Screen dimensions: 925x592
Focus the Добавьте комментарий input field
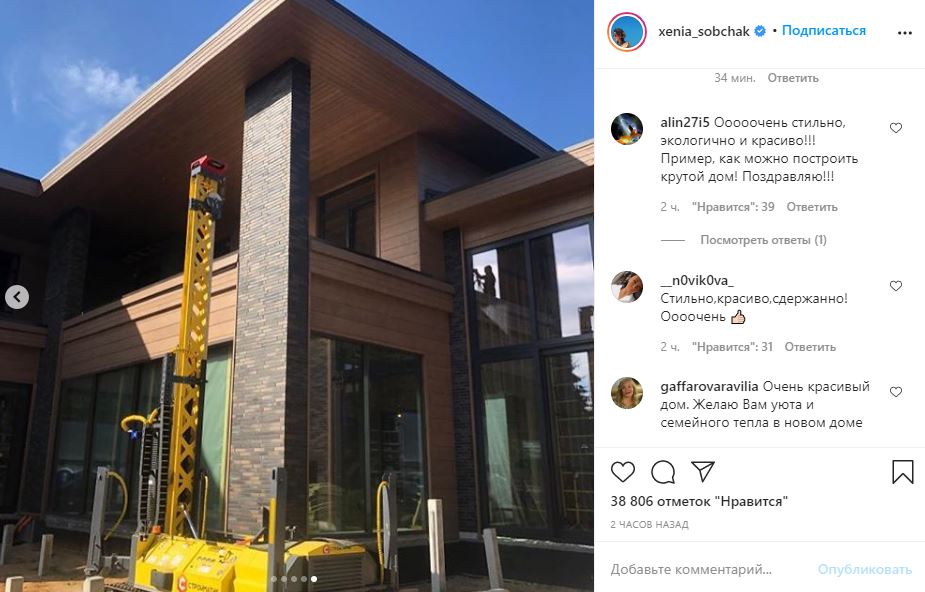coord(708,570)
